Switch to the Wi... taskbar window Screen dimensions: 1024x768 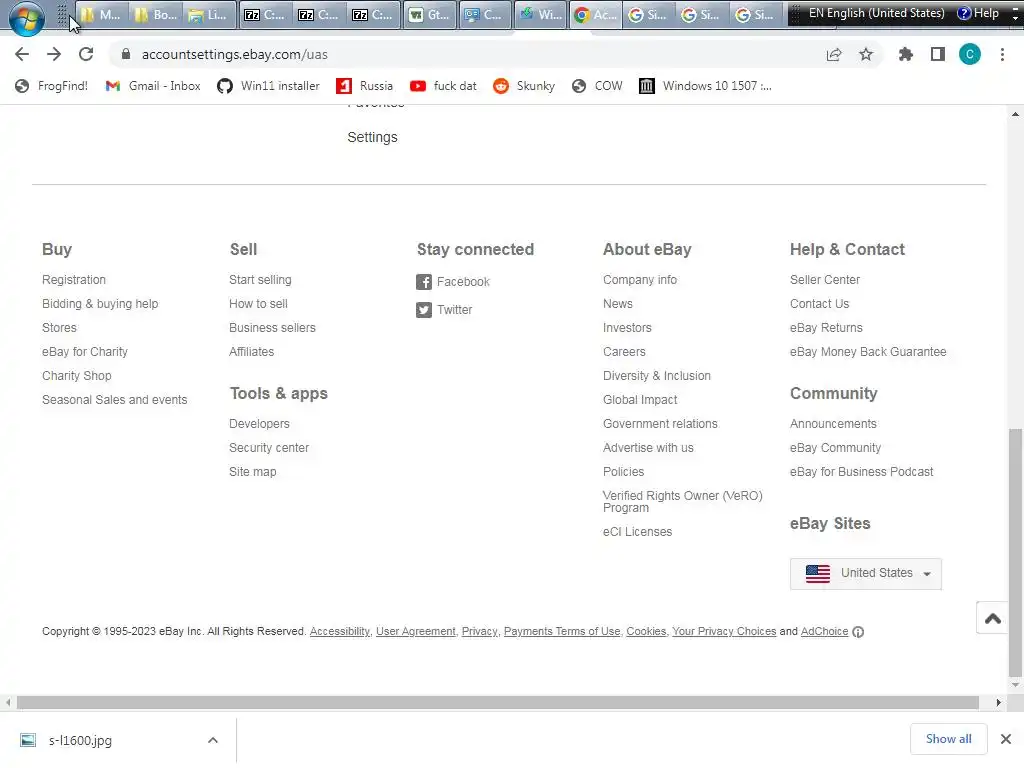[x=541, y=14]
